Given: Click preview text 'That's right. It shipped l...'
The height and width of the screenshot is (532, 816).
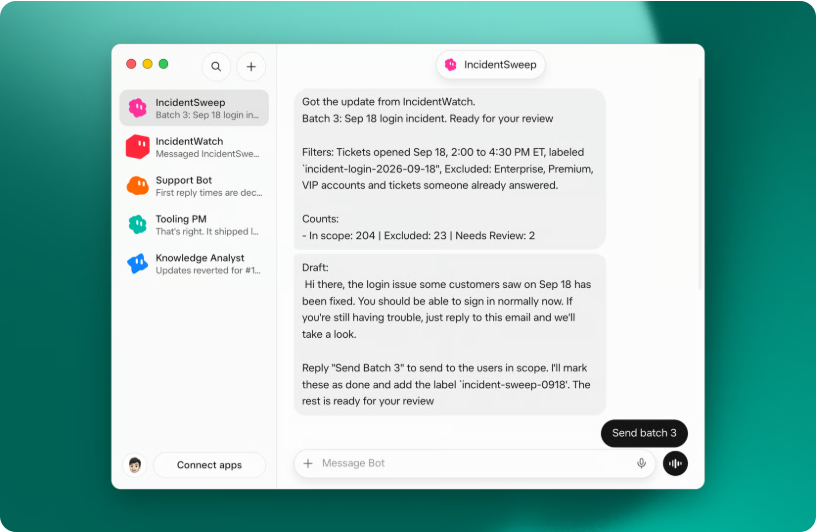Looking at the screenshot, I should (x=207, y=232).
